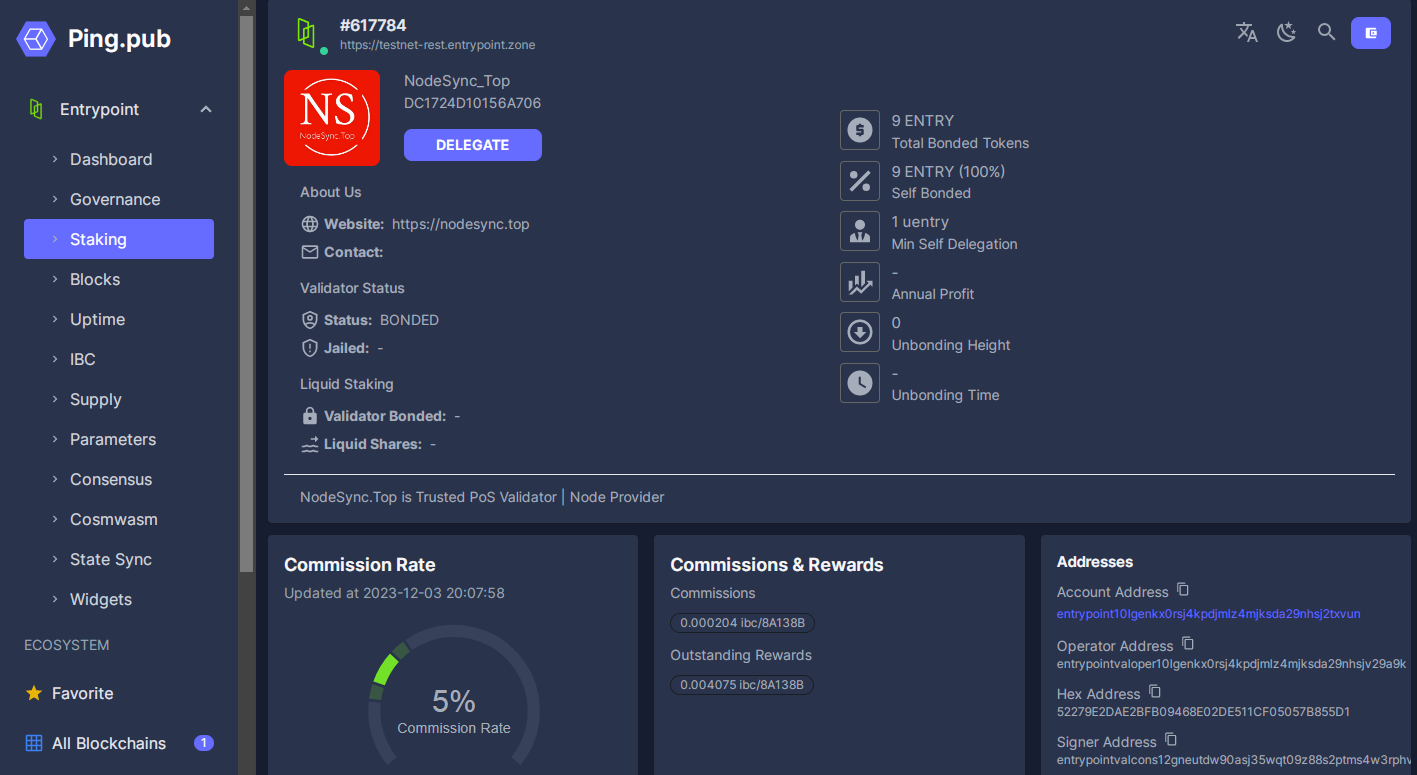Copy the Signer Address
1417x775 pixels.
pos(1171,740)
